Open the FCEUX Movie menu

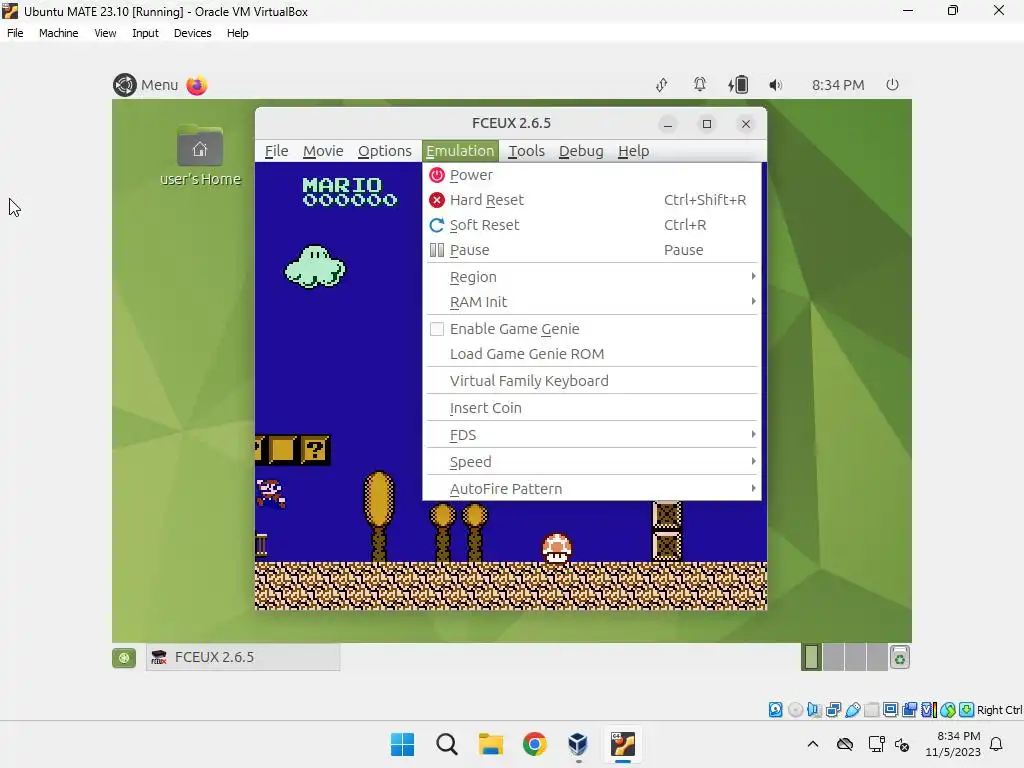(323, 151)
